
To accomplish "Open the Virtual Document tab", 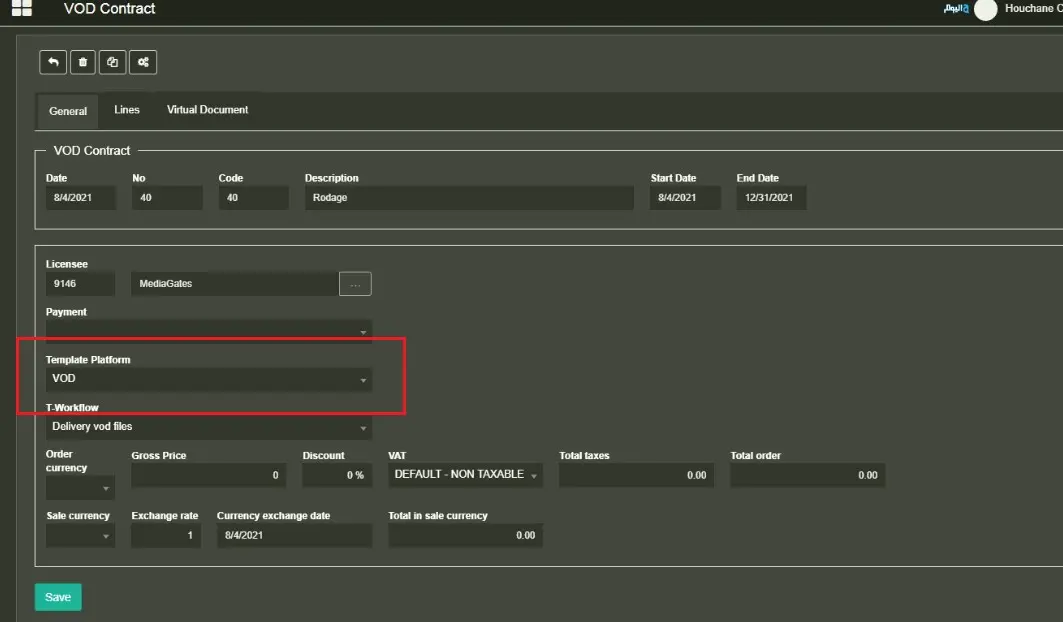I will [x=207, y=110].
